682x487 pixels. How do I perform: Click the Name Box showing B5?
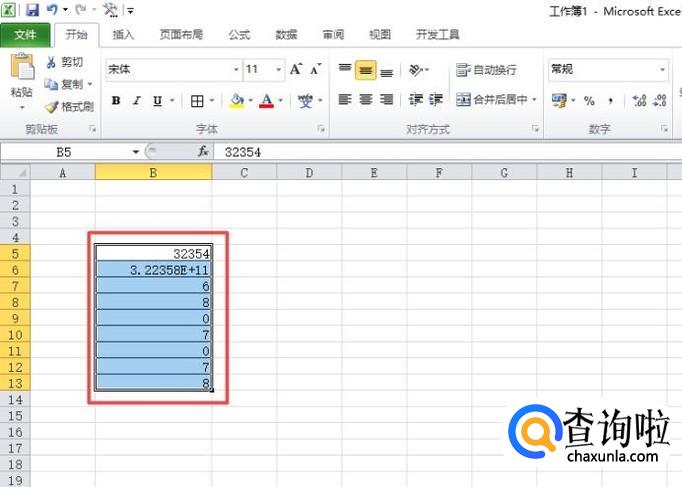coord(64,152)
